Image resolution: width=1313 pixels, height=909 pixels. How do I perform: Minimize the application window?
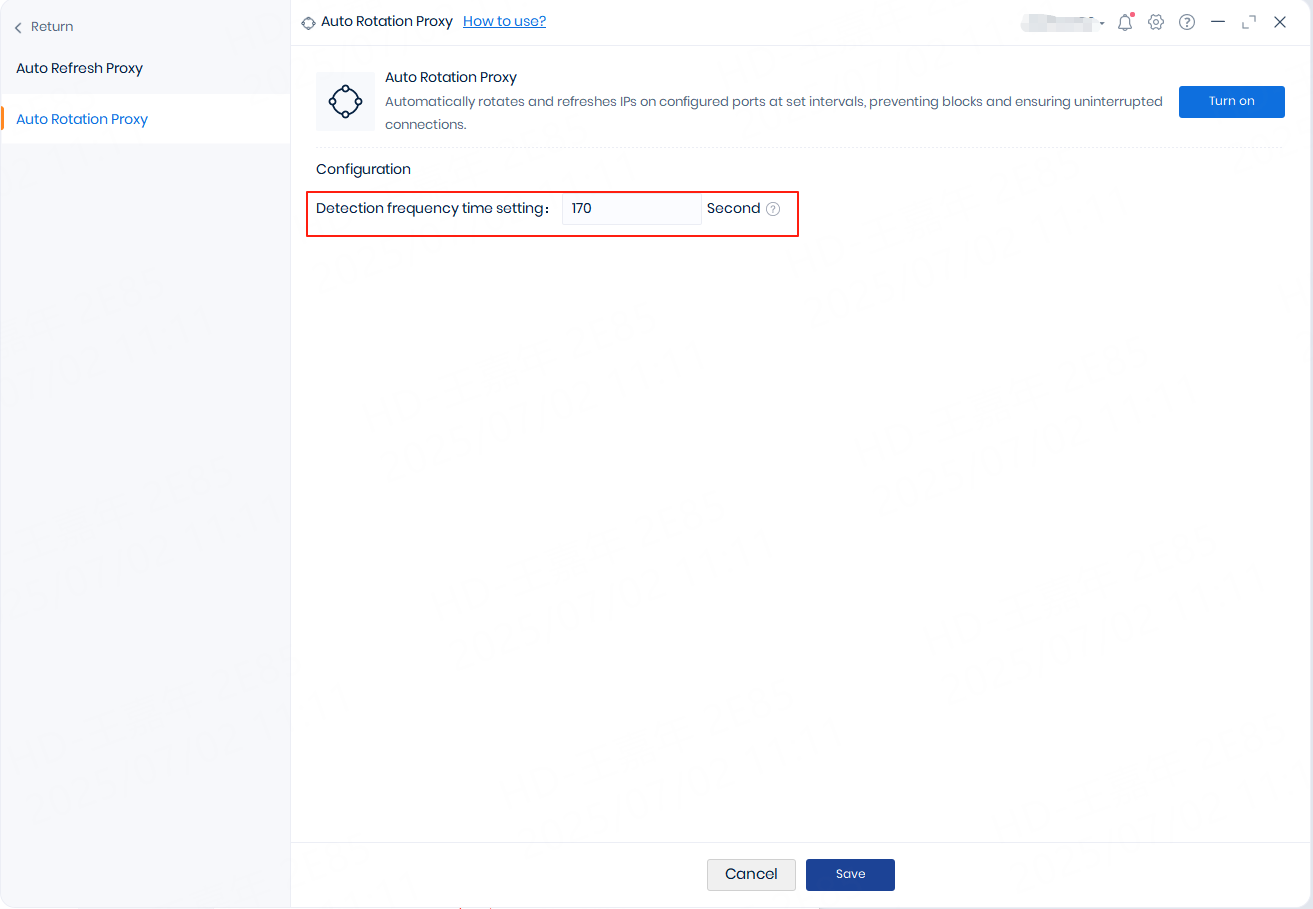(1218, 22)
